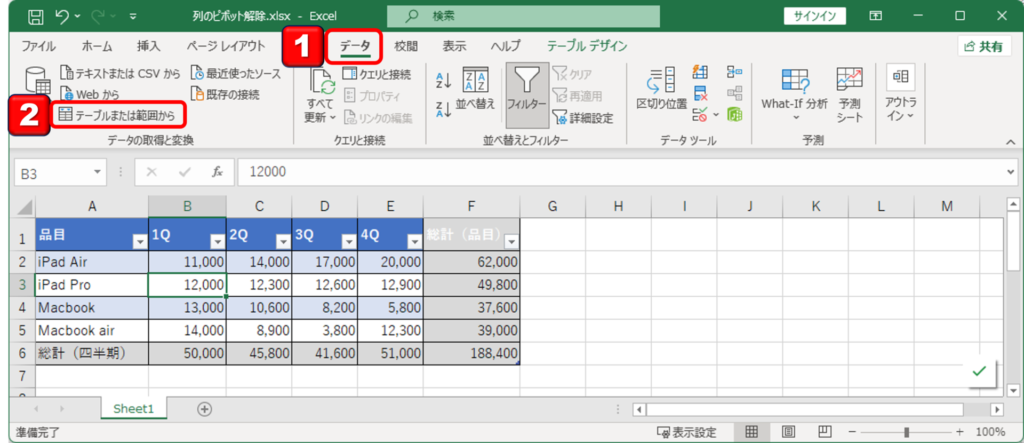Click the サインイン button
This screenshot has height=443, width=1024.
814,16
